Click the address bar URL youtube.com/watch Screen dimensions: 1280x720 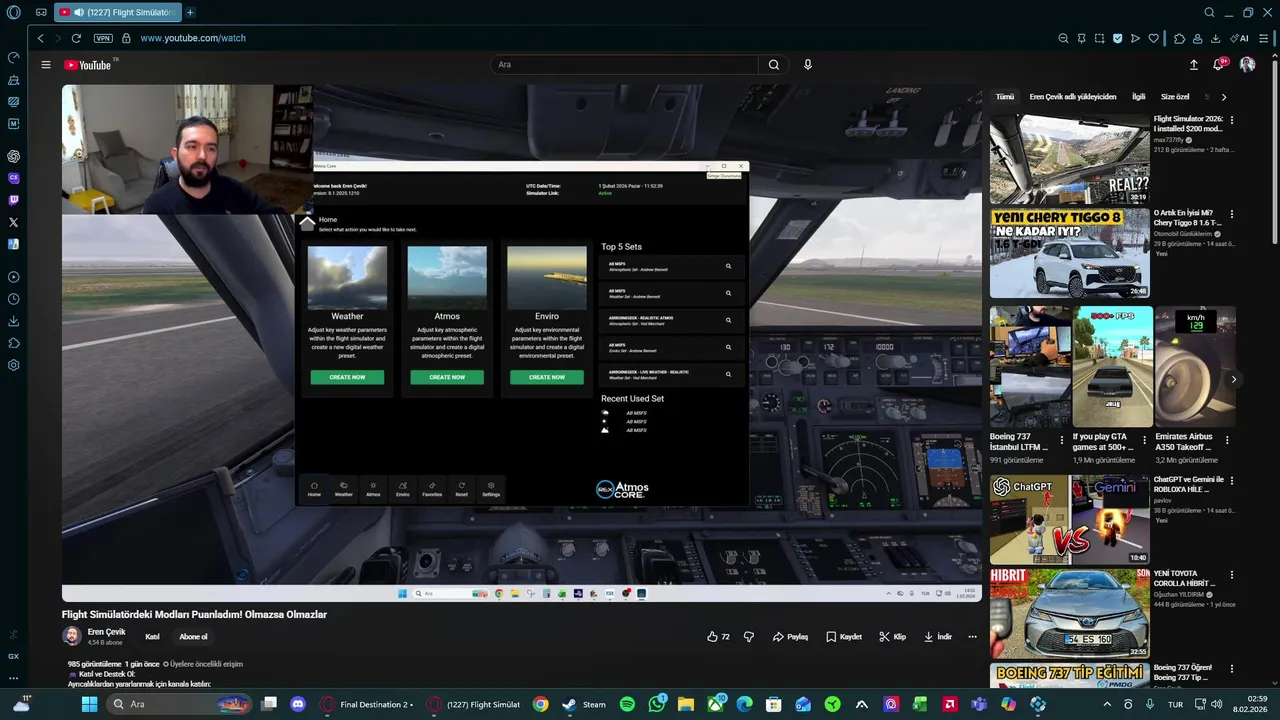pyautogui.click(x=193, y=38)
